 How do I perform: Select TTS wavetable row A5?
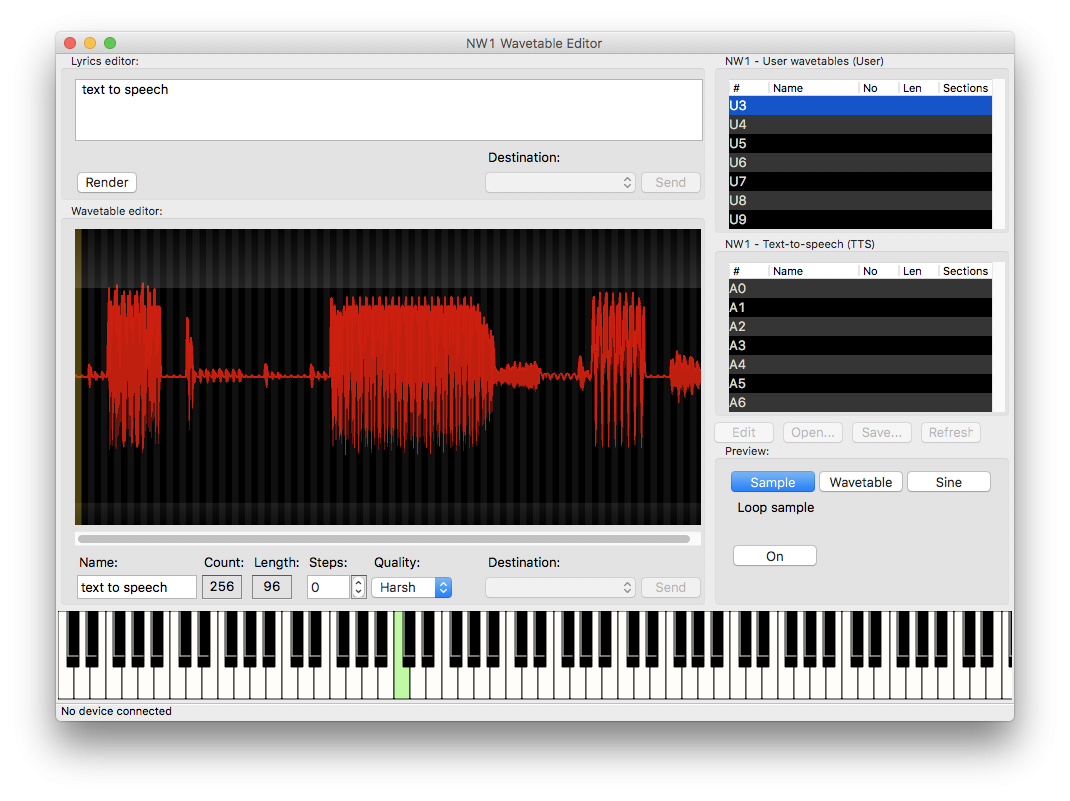(860, 383)
